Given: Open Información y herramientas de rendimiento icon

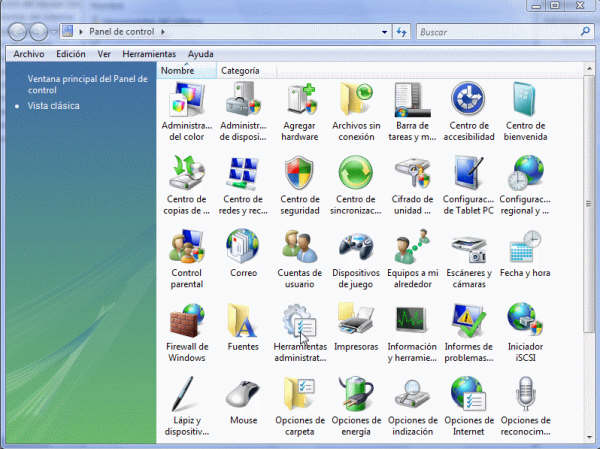Looking at the screenshot, I should point(412,320).
